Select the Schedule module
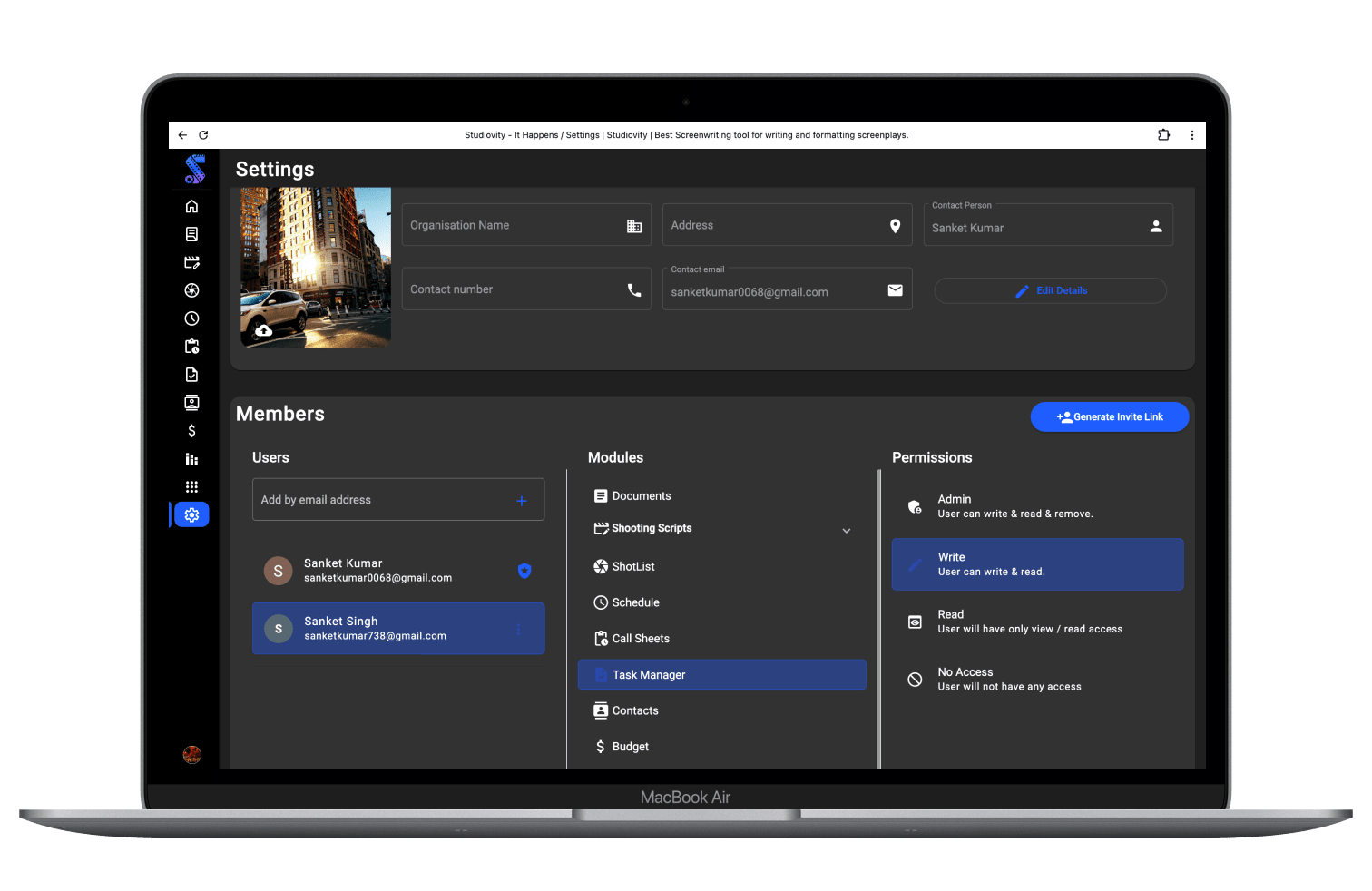This screenshot has height=891, width=1372. 722,602
